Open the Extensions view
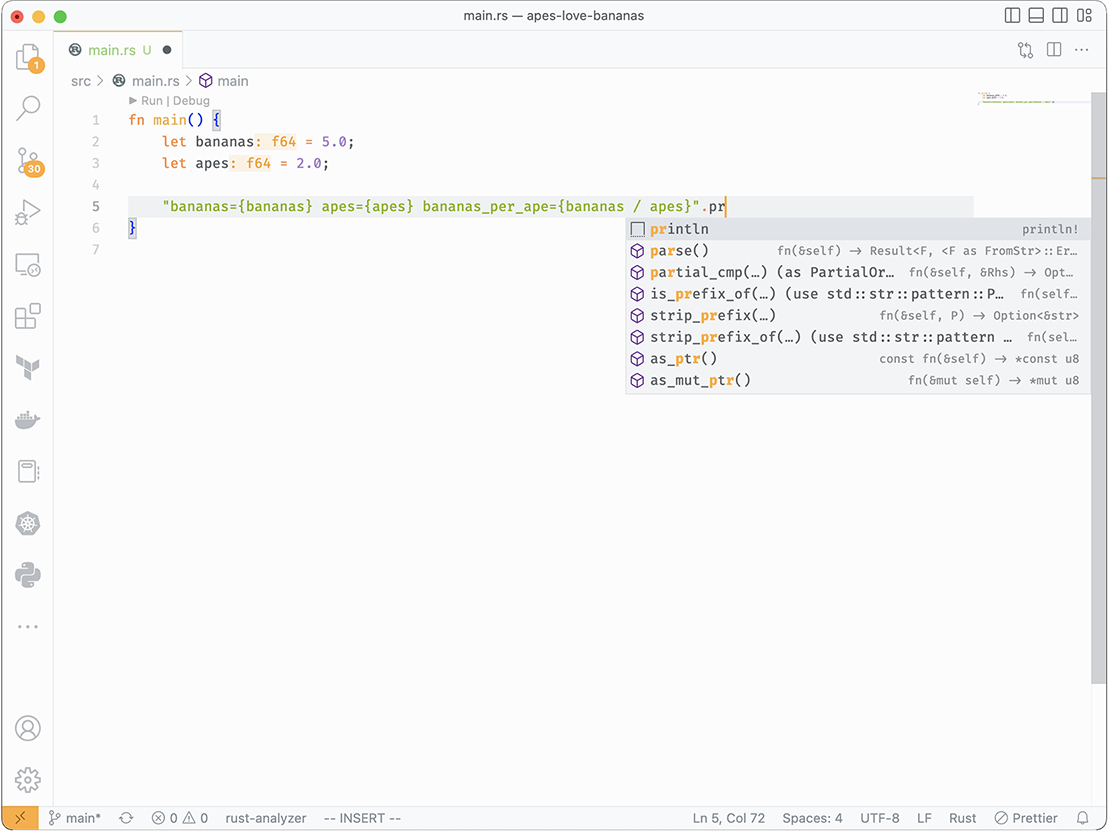This screenshot has width=1109, height=833. [x=28, y=316]
